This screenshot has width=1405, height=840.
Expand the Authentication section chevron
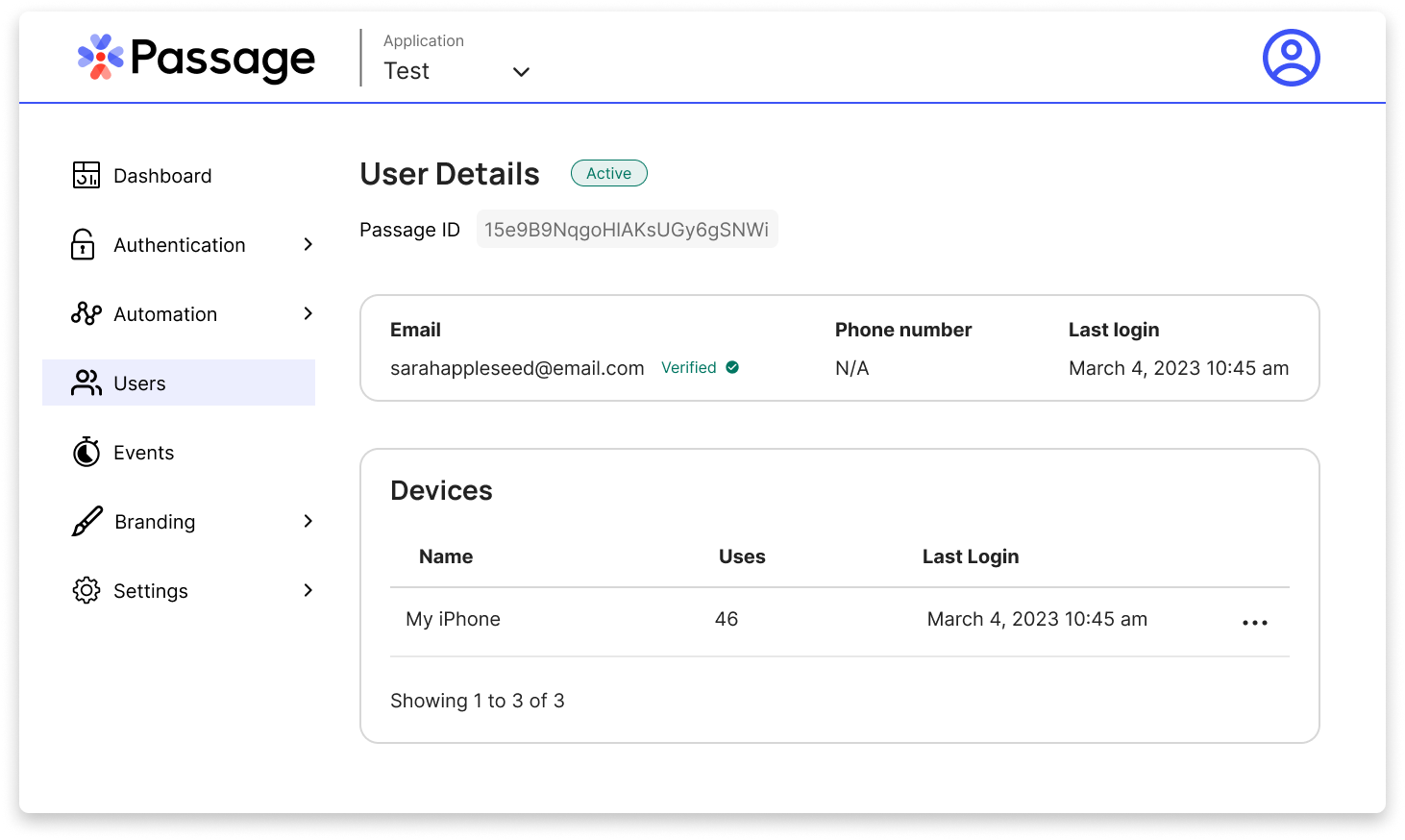pos(308,244)
